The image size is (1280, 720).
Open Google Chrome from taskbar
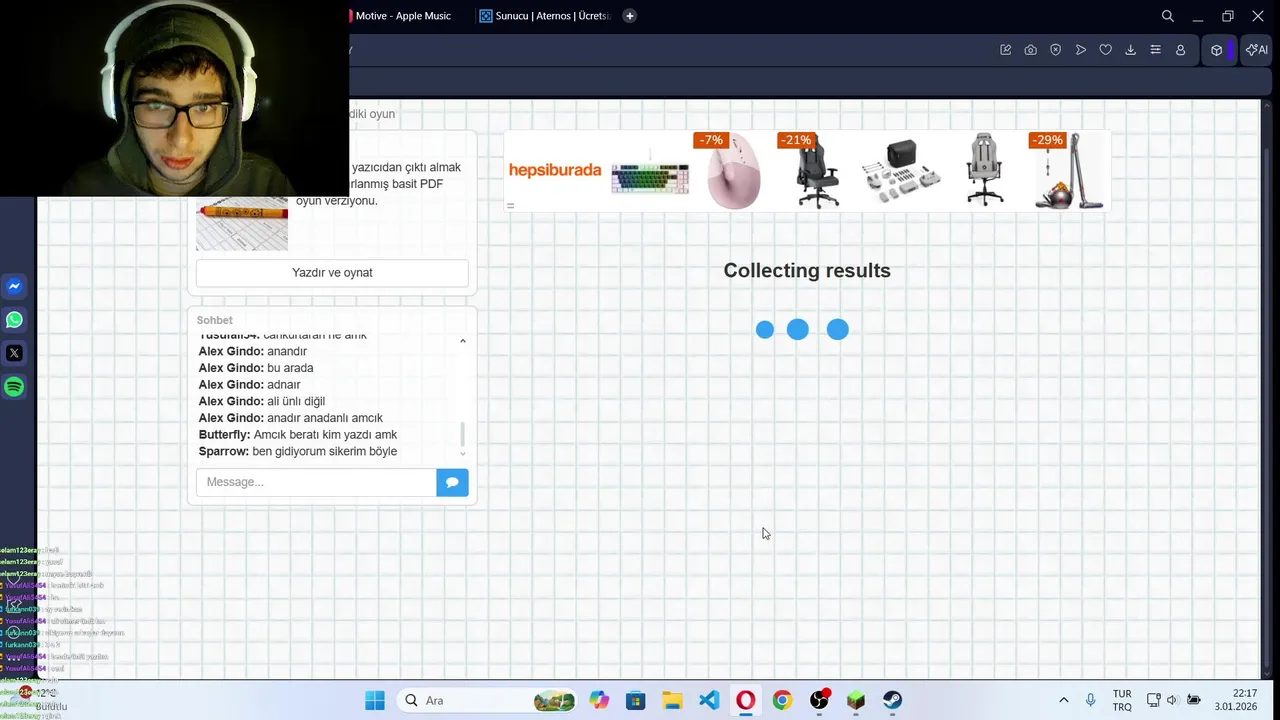pyautogui.click(x=782, y=700)
